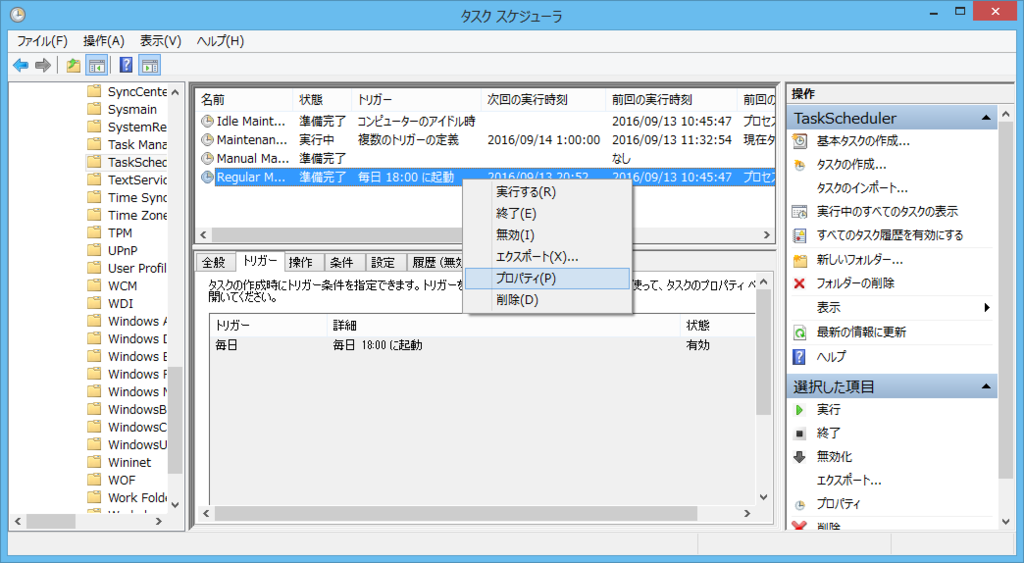Select Sysmain folder in tree
The height and width of the screenshot is (563, 1024).
(x=132, y=109)
